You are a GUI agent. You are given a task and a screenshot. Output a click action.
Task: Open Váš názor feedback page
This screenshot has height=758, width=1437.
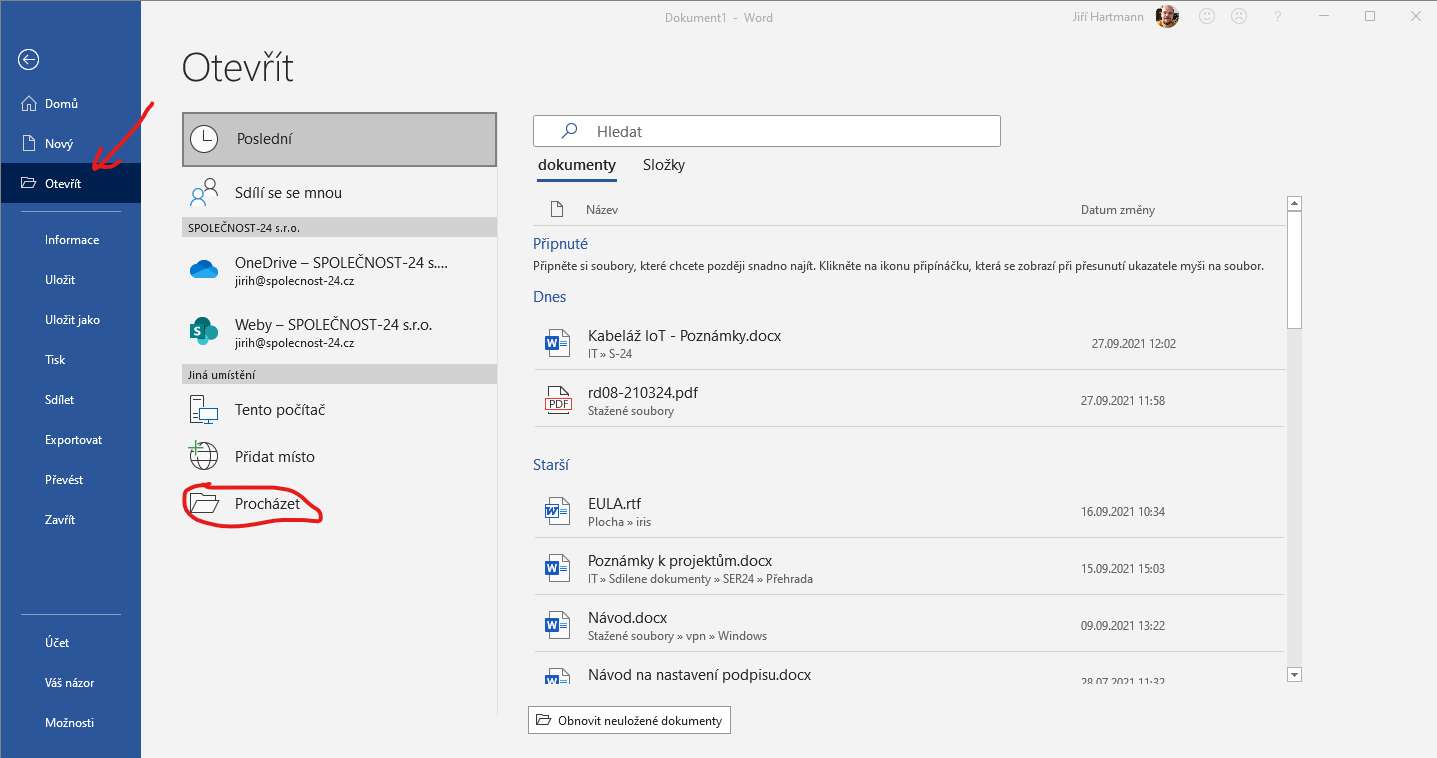point(70,683)
